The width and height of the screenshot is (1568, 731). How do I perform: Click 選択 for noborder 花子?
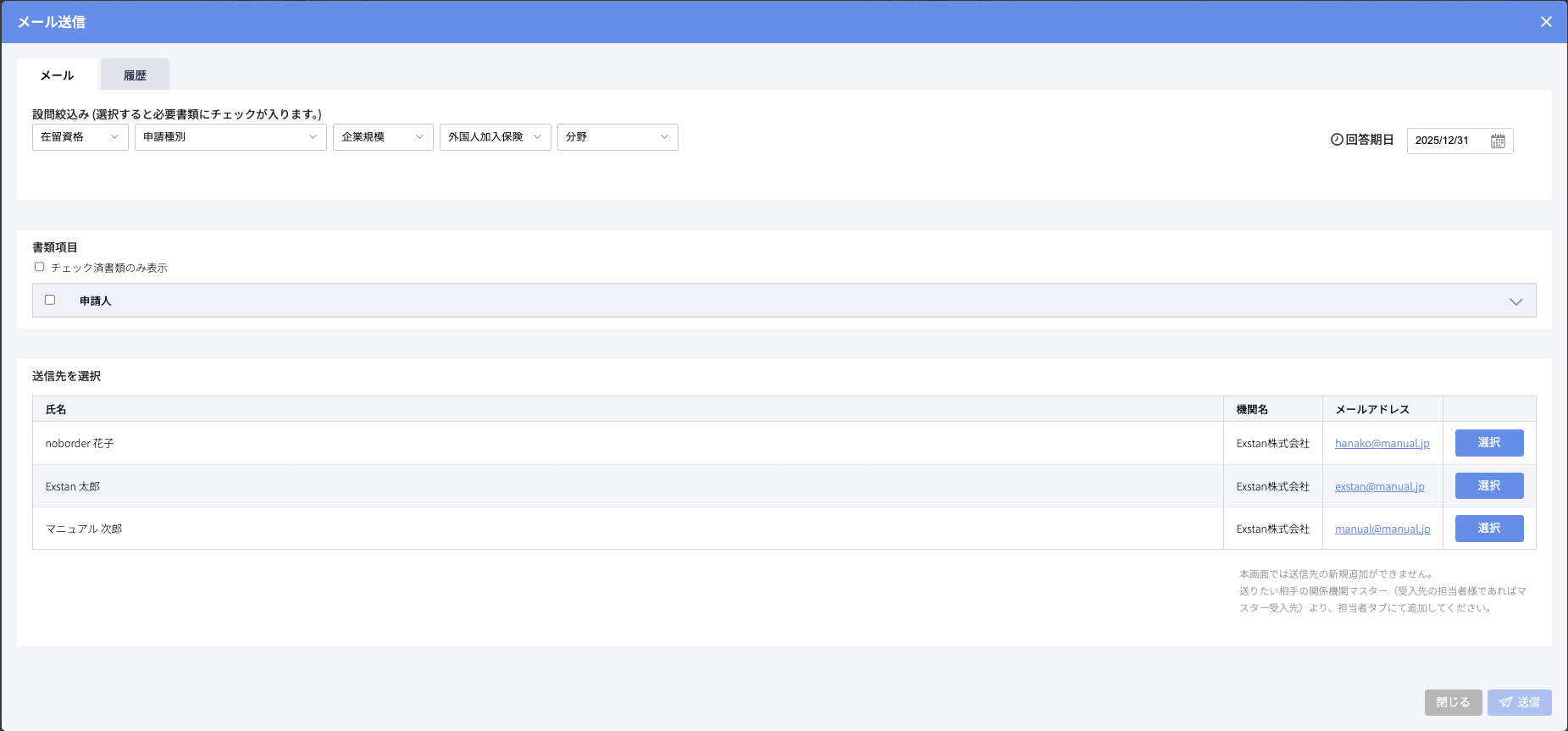pyautogui.click(x=1488, y=443)
